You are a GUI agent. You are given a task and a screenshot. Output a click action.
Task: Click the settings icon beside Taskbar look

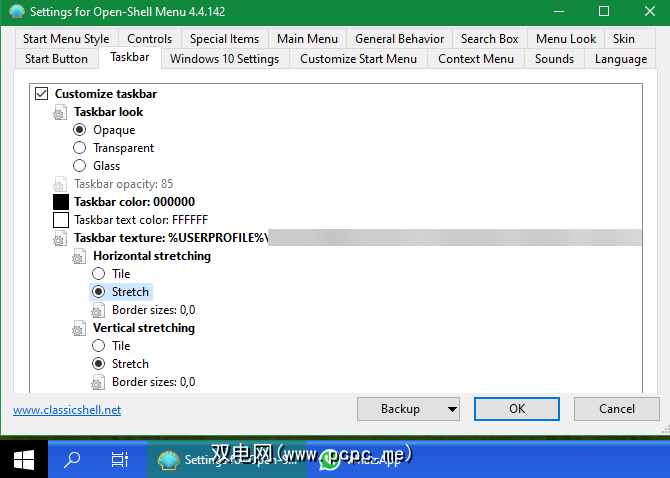click(x=60, y=112)
